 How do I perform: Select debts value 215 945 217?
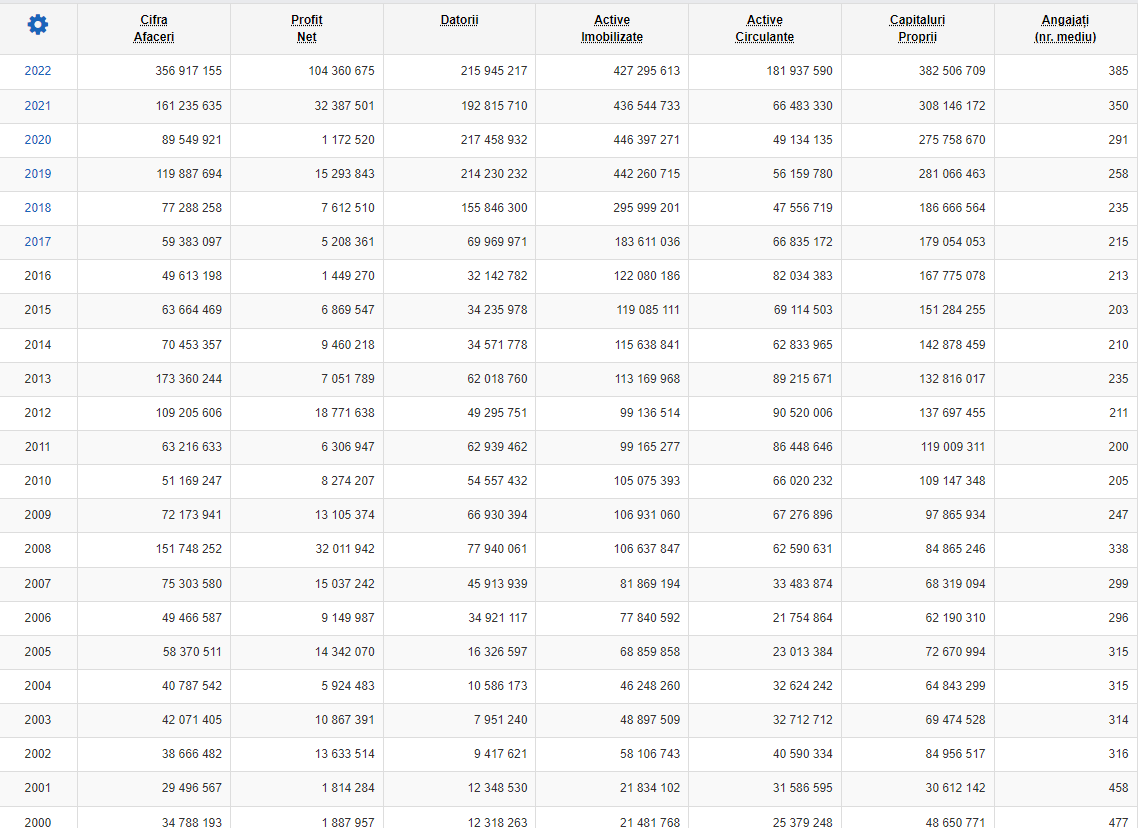pos(494,71)
